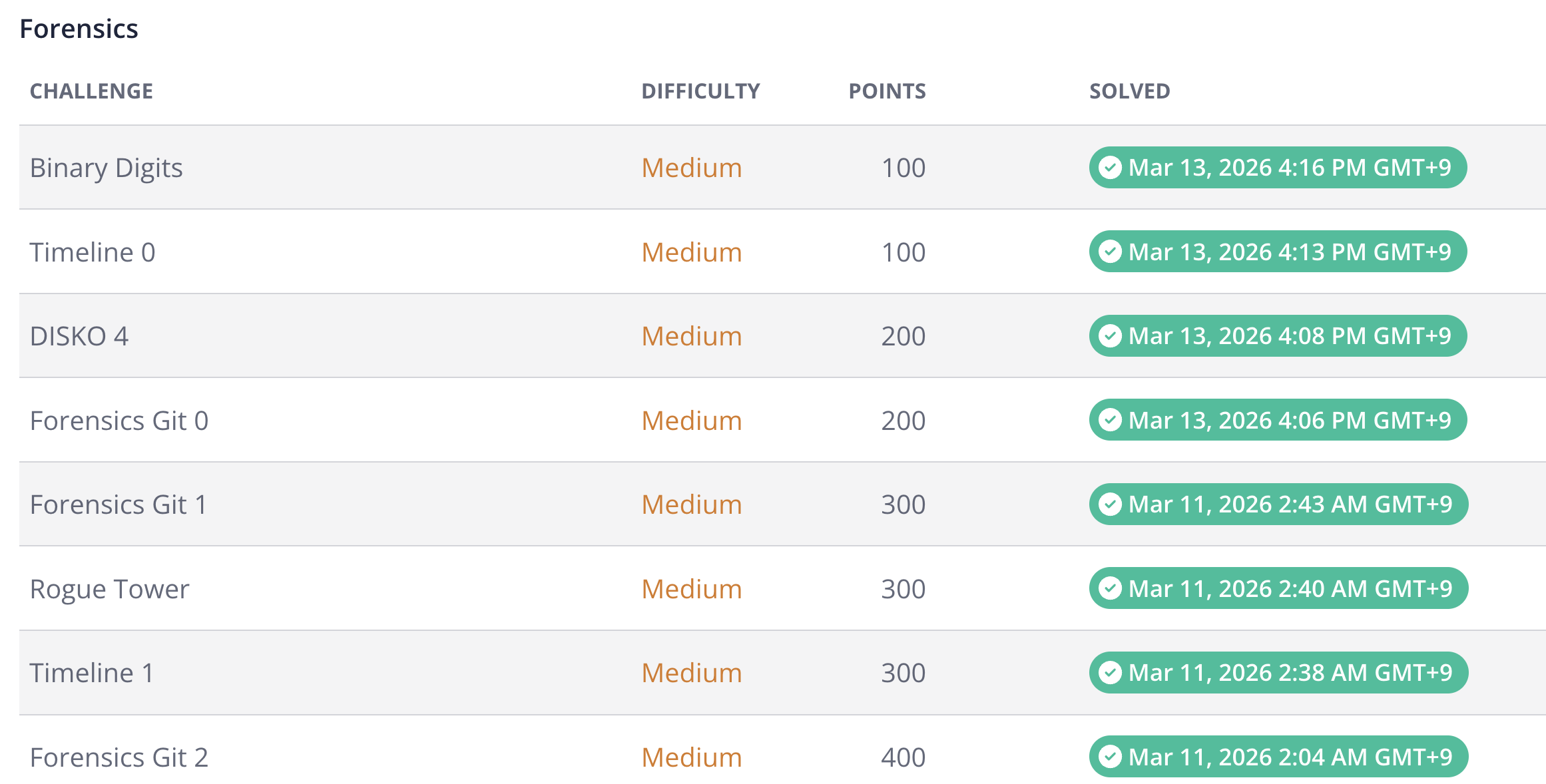1546x784 pixels.
Task: Click the checkmark icon beside 4:13 PM timestamp
Action: [x=1110, y=252]
